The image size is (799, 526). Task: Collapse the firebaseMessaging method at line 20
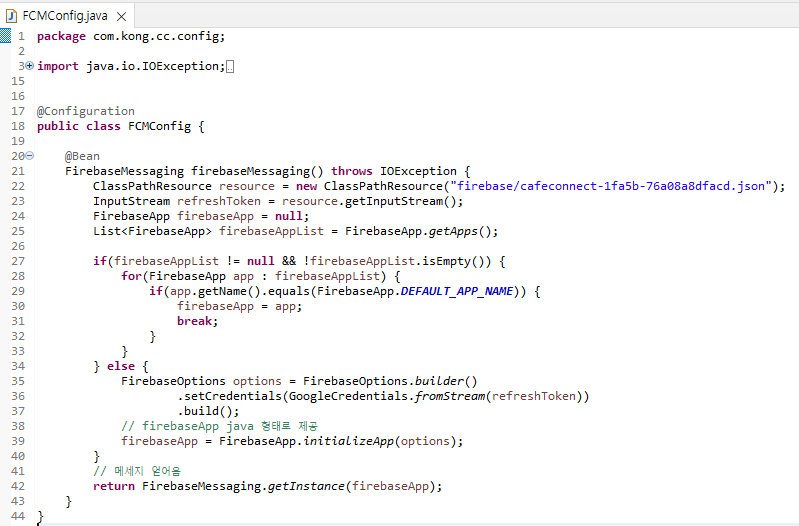(30, 156)
